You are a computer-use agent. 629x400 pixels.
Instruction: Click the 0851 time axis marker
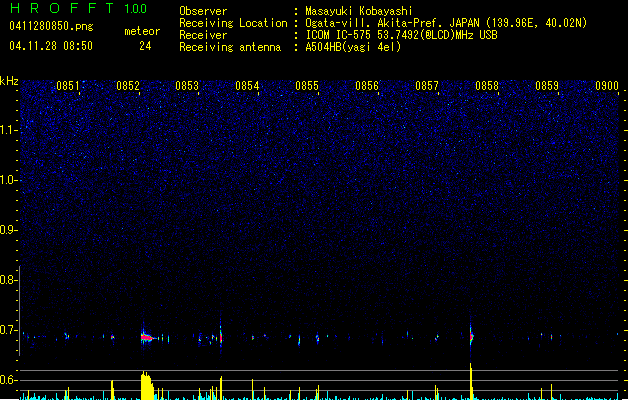coord(68,86)
